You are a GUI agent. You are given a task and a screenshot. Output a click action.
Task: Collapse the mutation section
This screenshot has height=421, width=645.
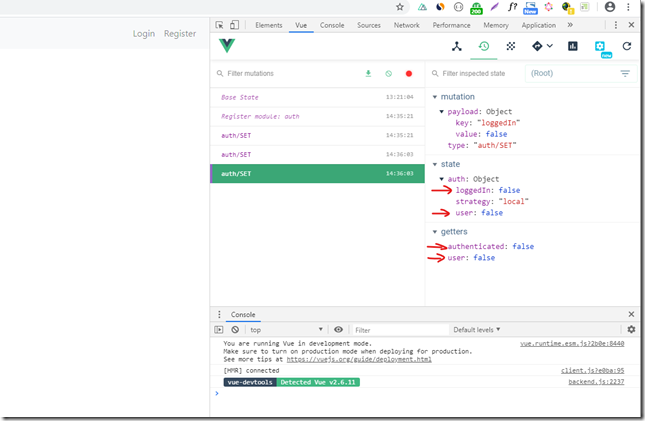click(x=435, y=97)
